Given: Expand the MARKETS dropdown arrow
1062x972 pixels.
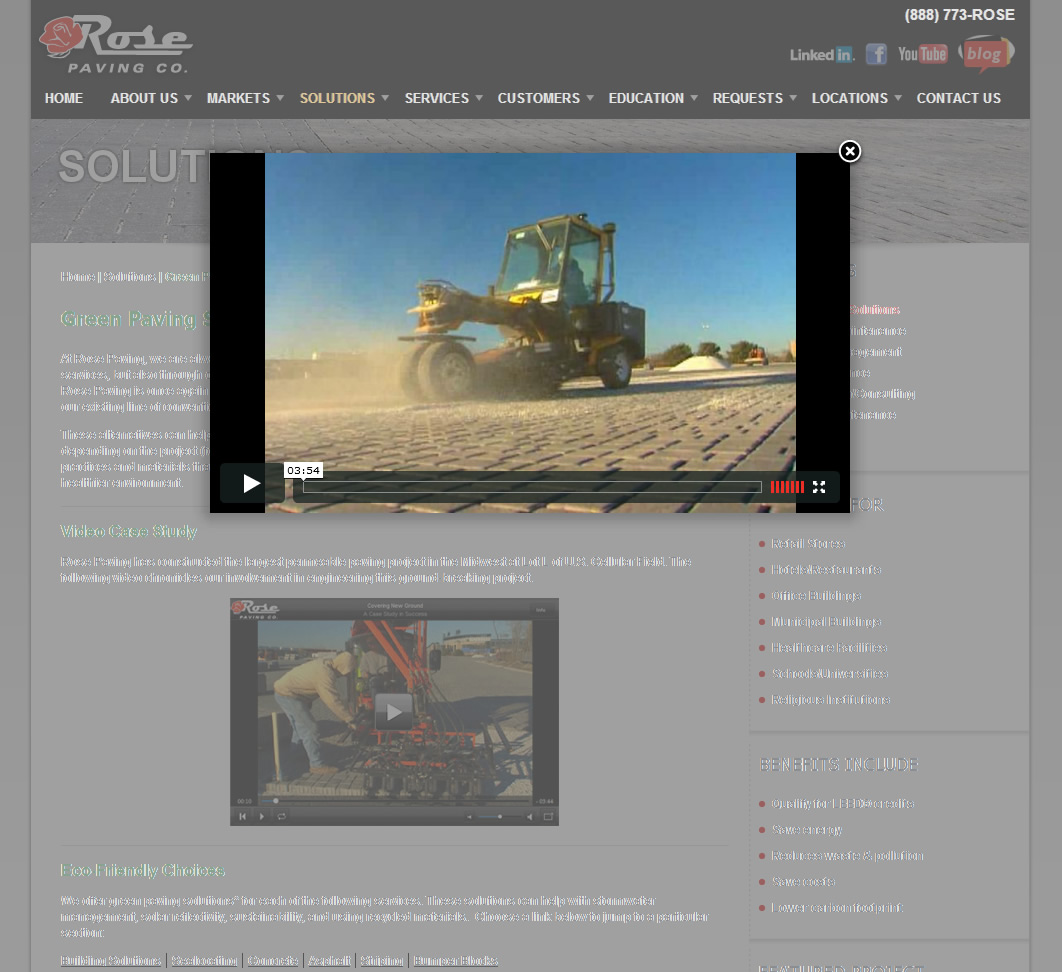Looking at the screenshot, I should point(280,98).
